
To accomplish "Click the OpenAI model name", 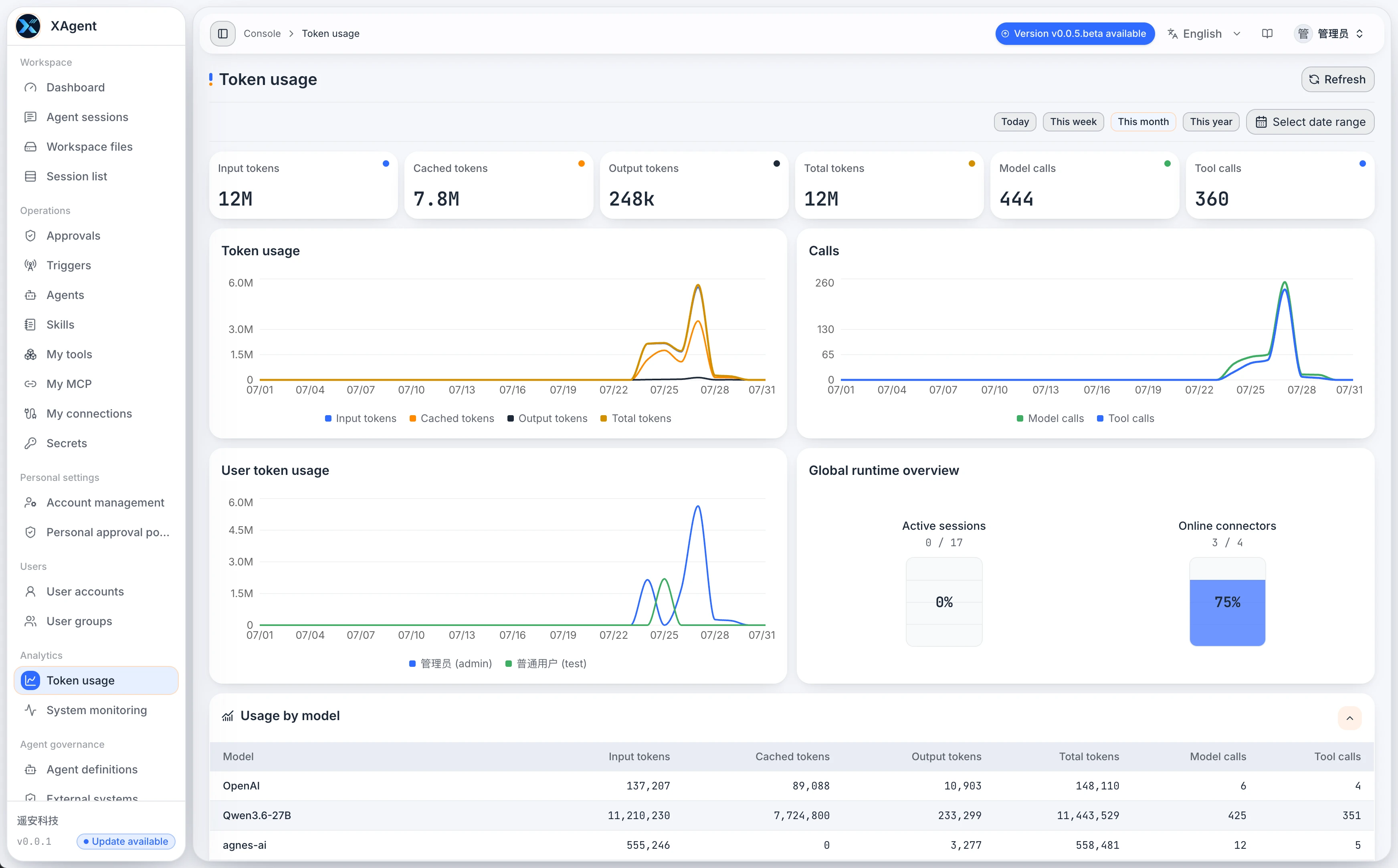I will 241,786.
